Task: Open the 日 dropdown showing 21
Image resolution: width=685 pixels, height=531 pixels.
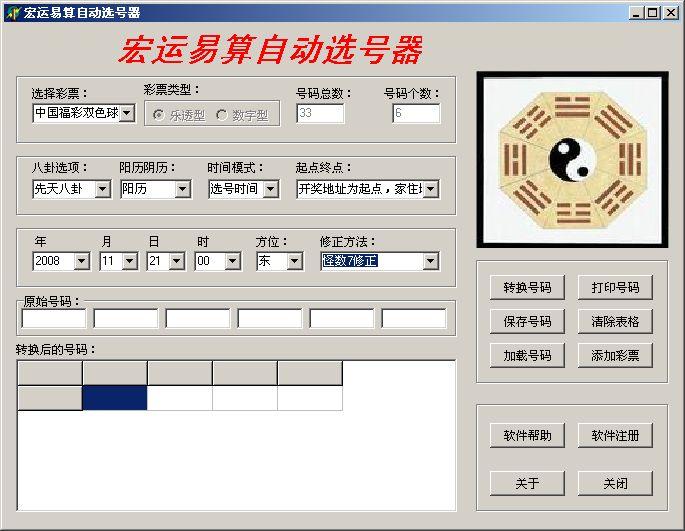Action: pos(176,261)
